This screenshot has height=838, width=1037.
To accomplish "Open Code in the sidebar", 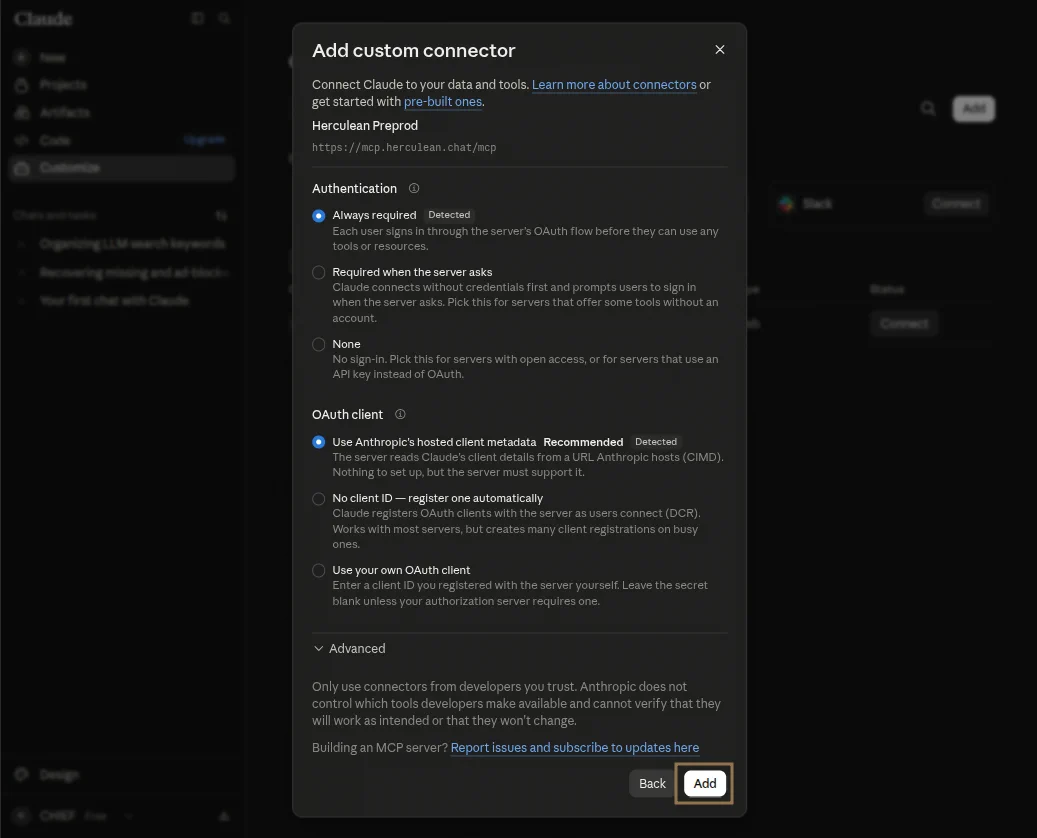I will coord(54,140).
